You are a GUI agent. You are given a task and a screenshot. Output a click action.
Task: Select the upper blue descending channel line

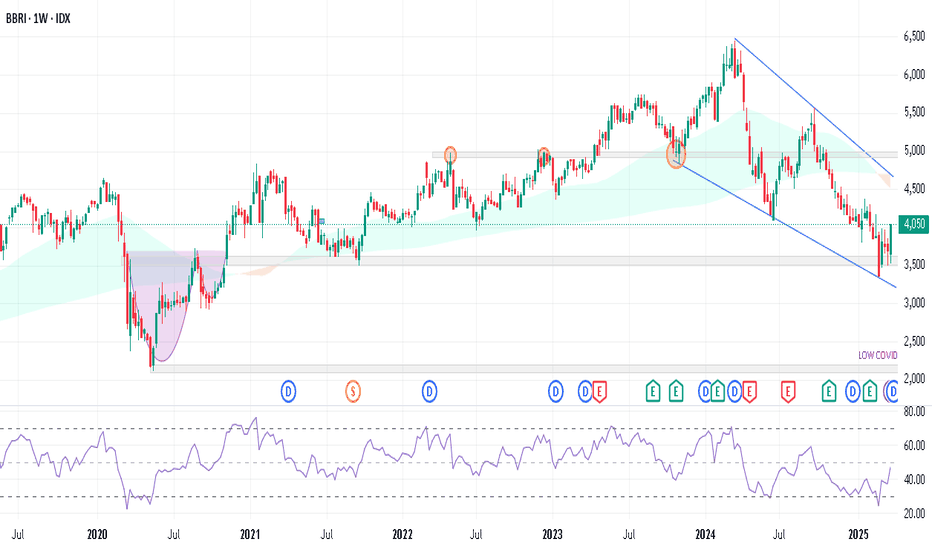point(814,109)
